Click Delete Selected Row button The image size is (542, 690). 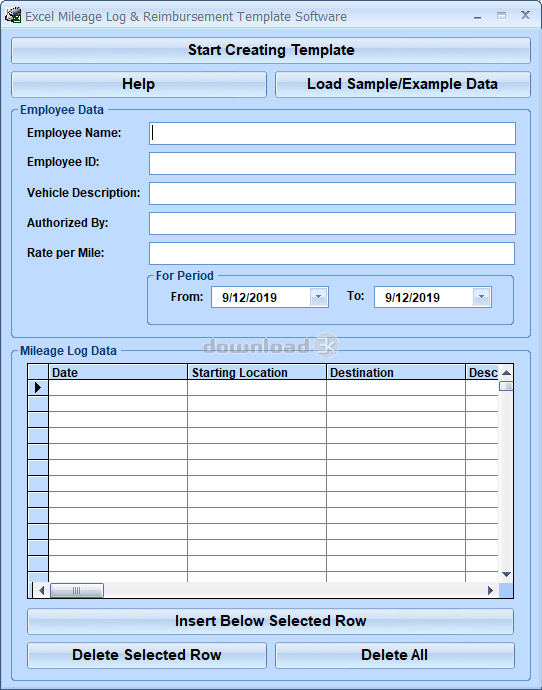click(x=147, y=655)
